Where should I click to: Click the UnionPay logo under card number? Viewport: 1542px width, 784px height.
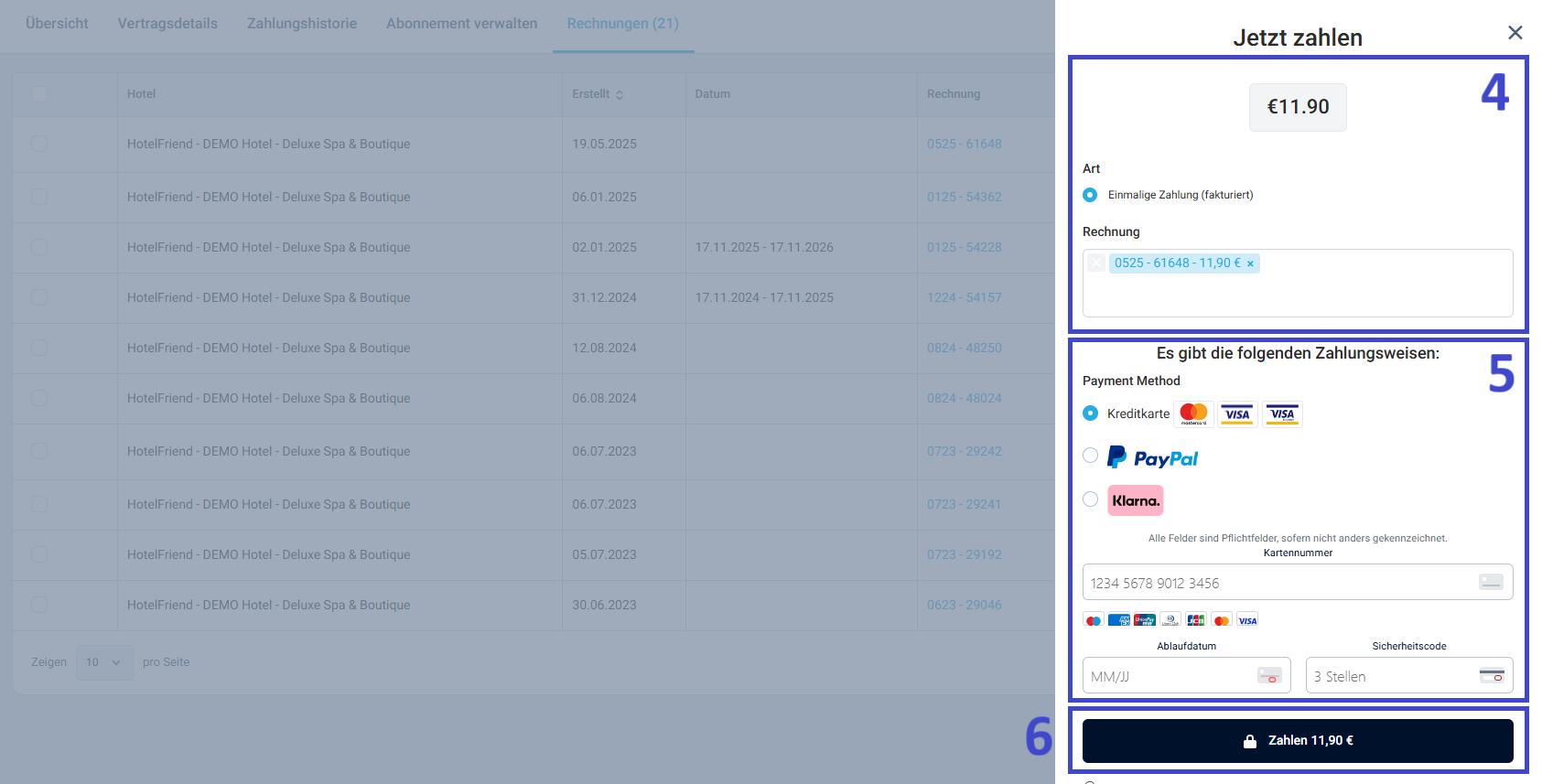[1144, 620]
